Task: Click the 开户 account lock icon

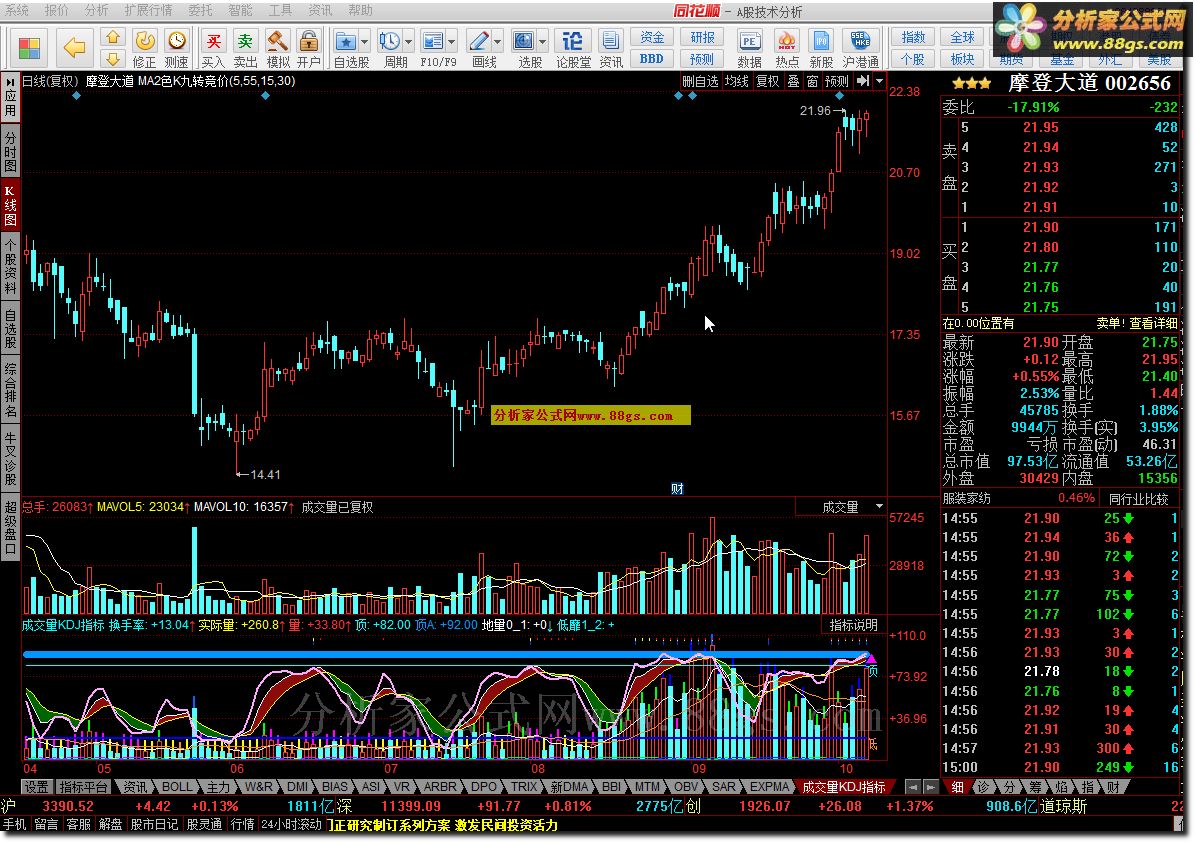Action: pos(309,49)
